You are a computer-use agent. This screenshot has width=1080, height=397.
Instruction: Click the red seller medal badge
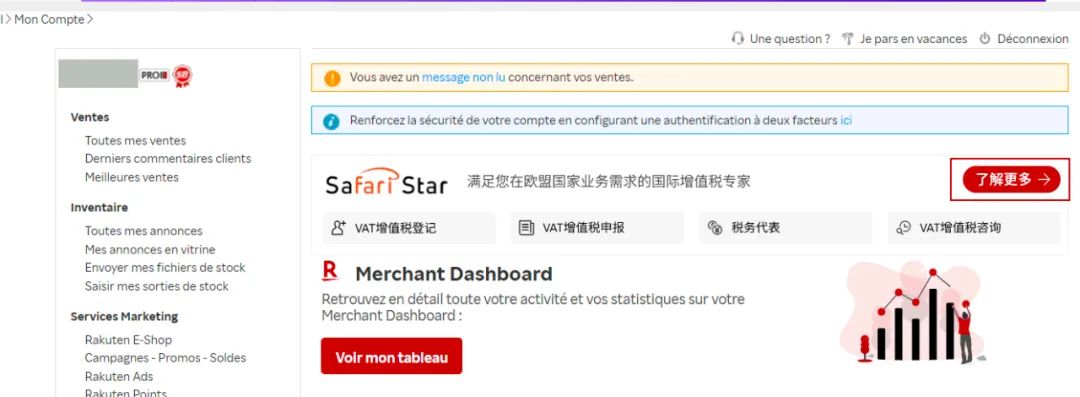pyautogui.click(x=182, y=76)
